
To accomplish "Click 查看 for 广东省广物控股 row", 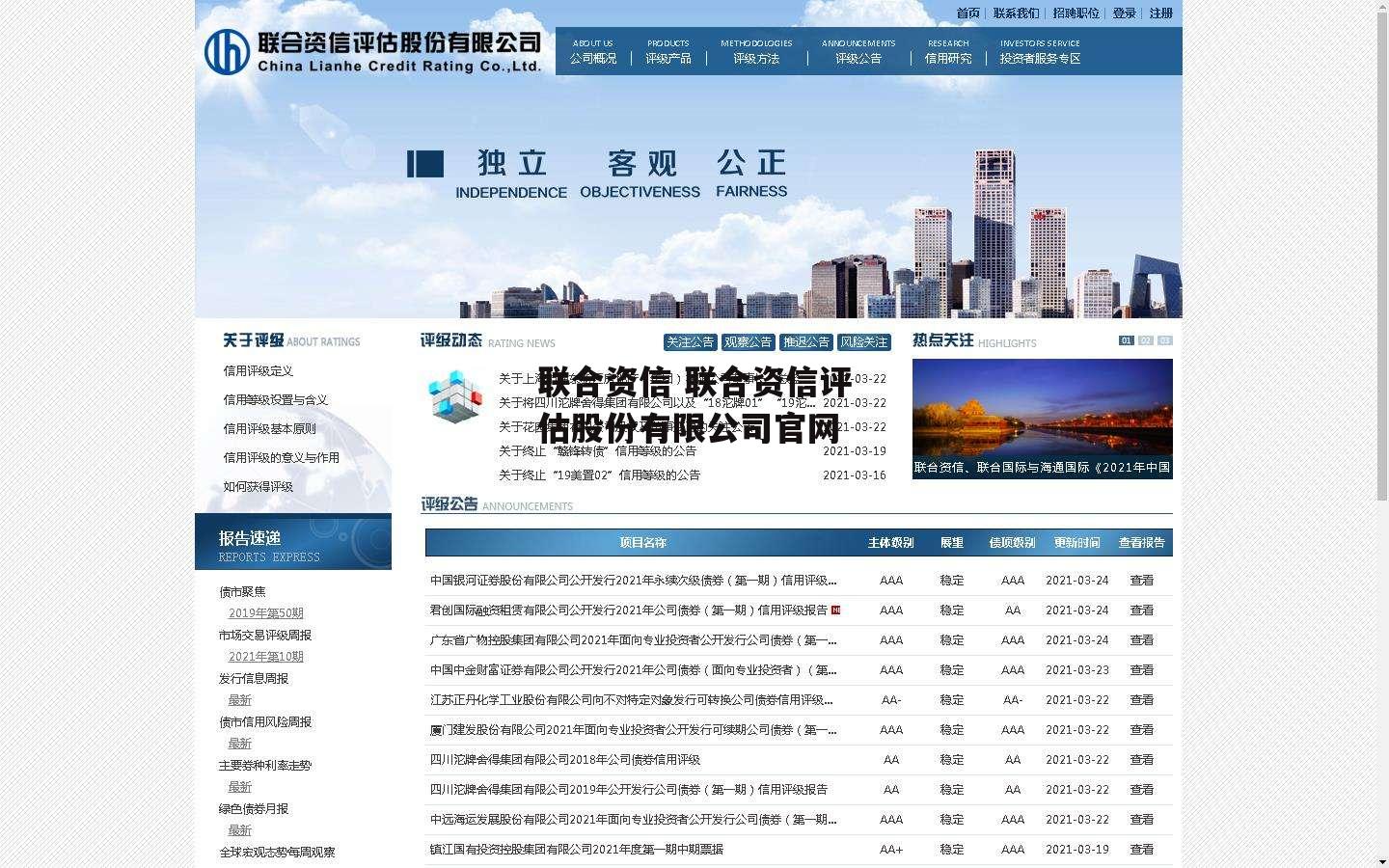I will (x=1142, y=640).
